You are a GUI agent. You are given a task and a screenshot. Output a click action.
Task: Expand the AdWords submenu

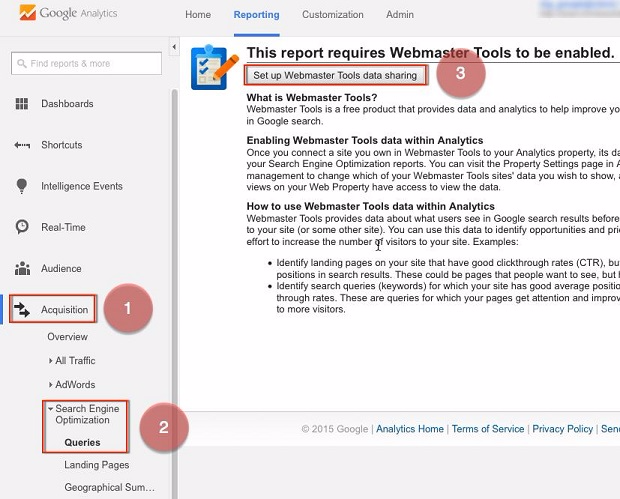[72, 385]
